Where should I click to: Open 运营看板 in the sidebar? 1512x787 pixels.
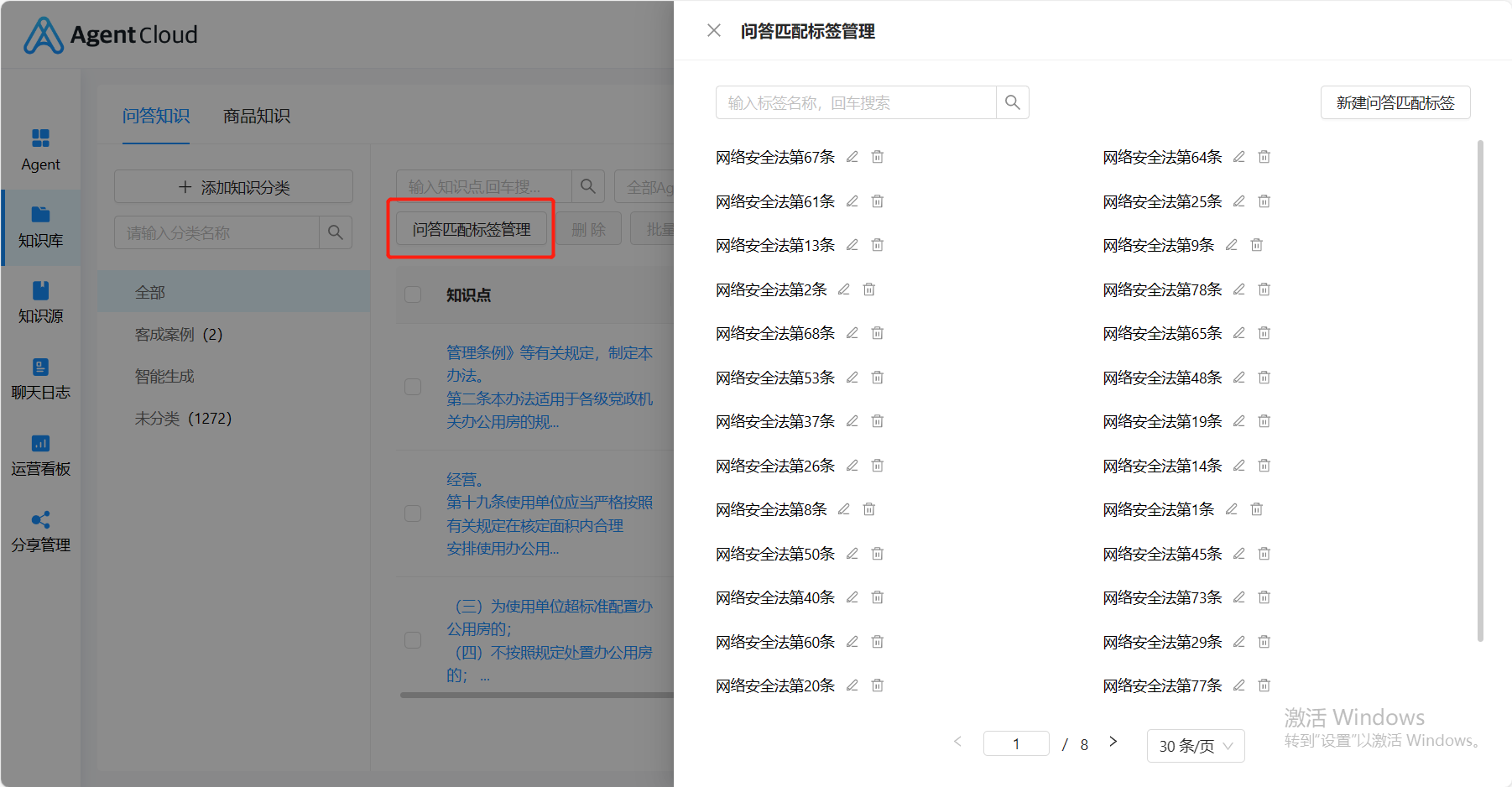(40, 456)
